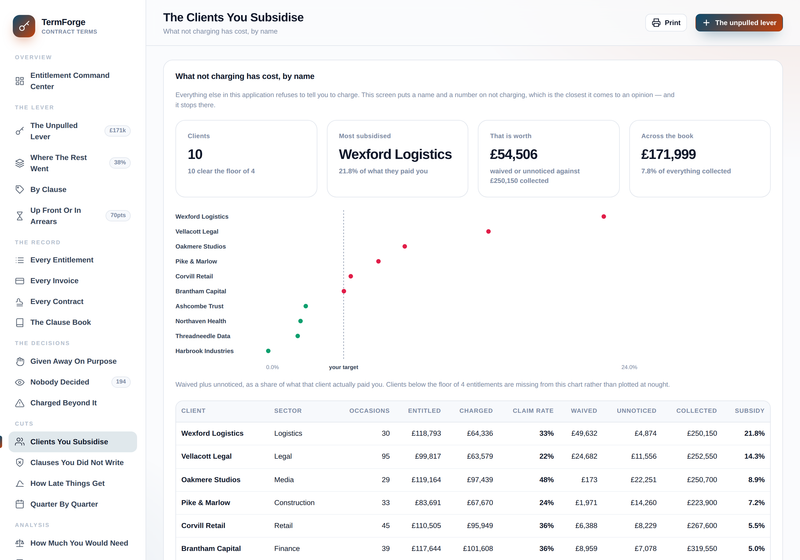Go to Given Away On Purpose

click(x=72, y=361)
